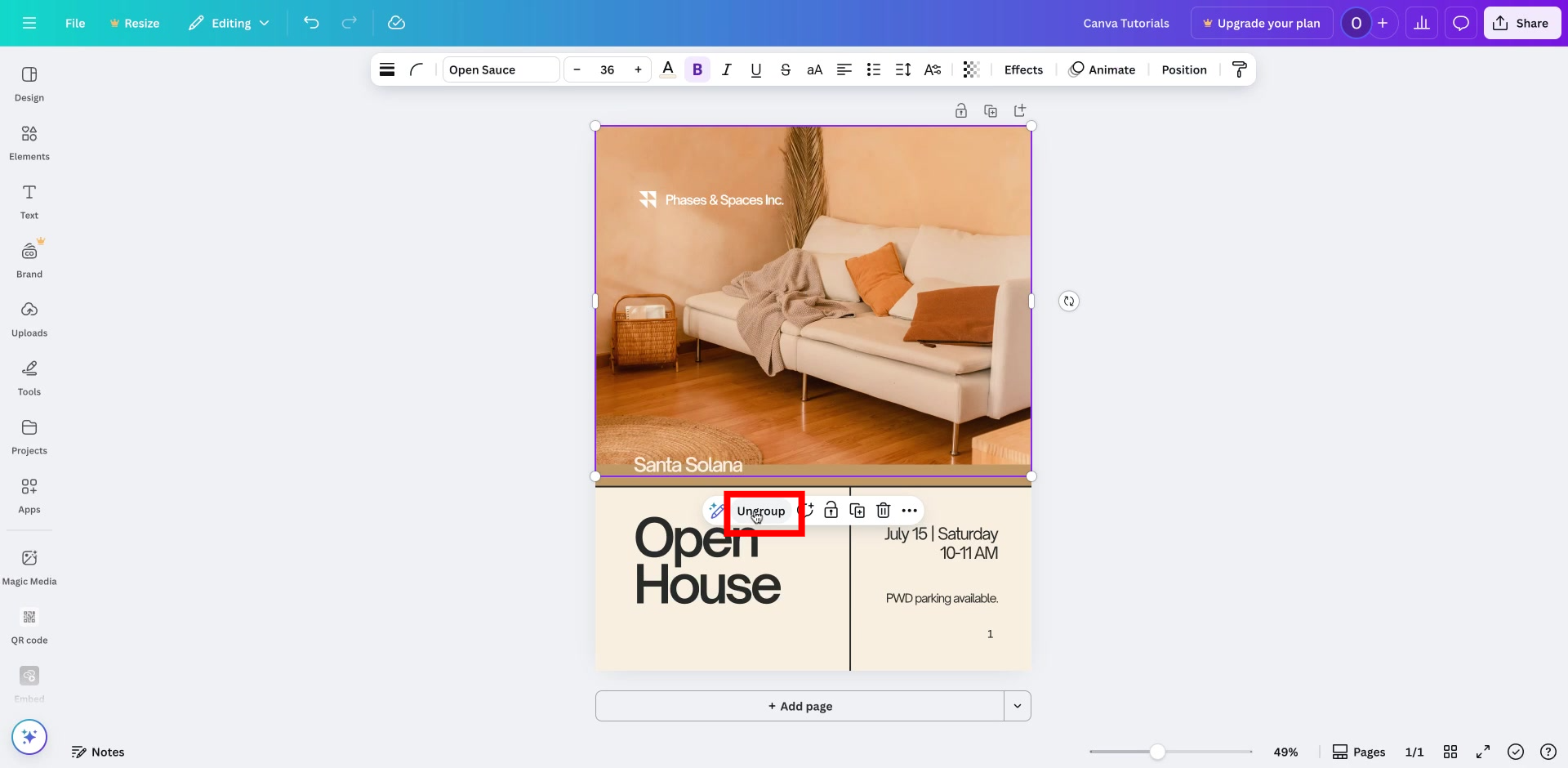Expand the Add page dropdown arrow
This screenshot has height=768, width=1568.
(x=1018, y=705)
